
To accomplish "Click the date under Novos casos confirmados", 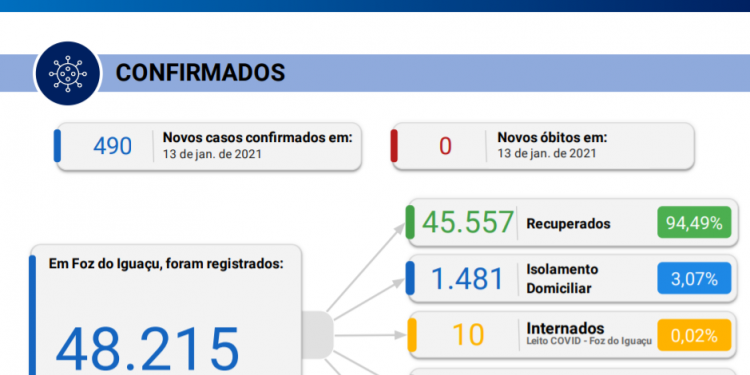I will coord(212,154).
